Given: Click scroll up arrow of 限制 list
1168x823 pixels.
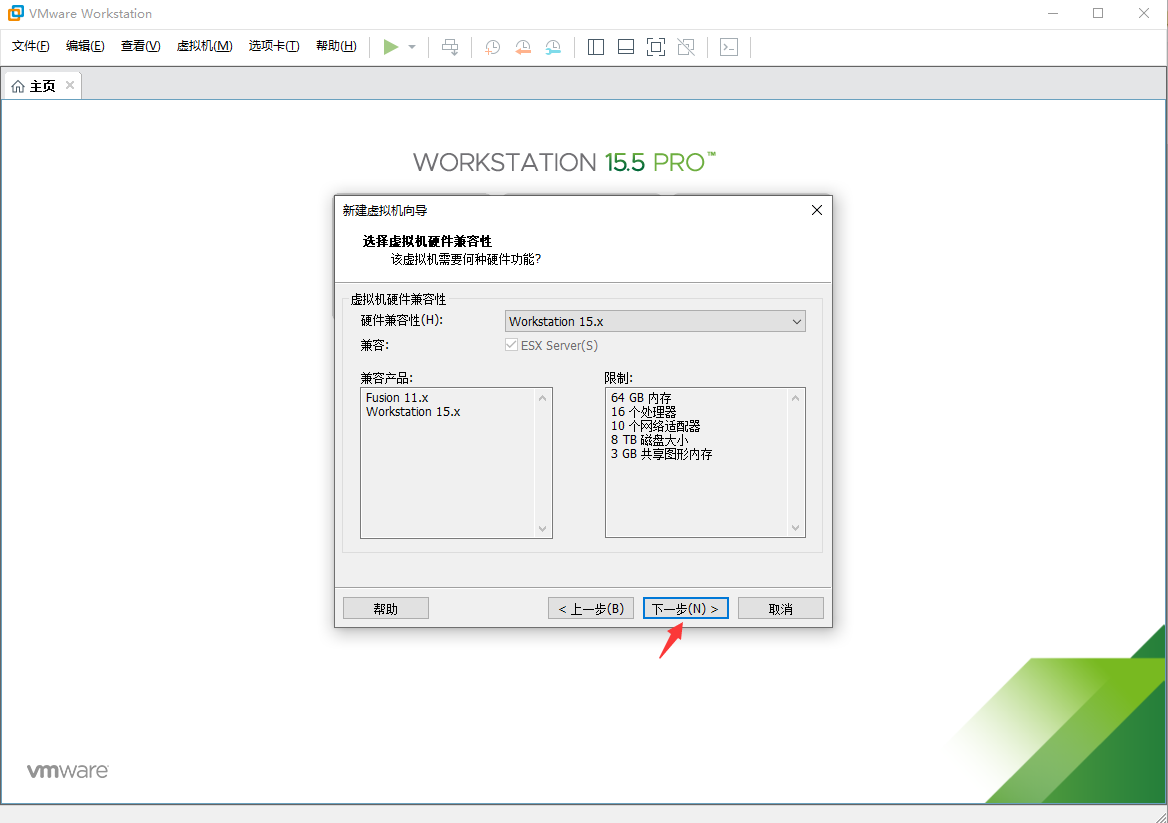Looking at the screenshot, I should (x=796, y=398).
